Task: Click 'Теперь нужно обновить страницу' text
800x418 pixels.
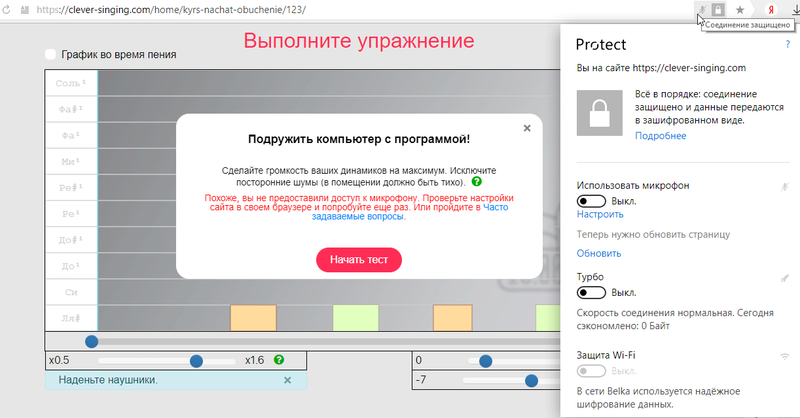Action: click(x=653, y=234)
